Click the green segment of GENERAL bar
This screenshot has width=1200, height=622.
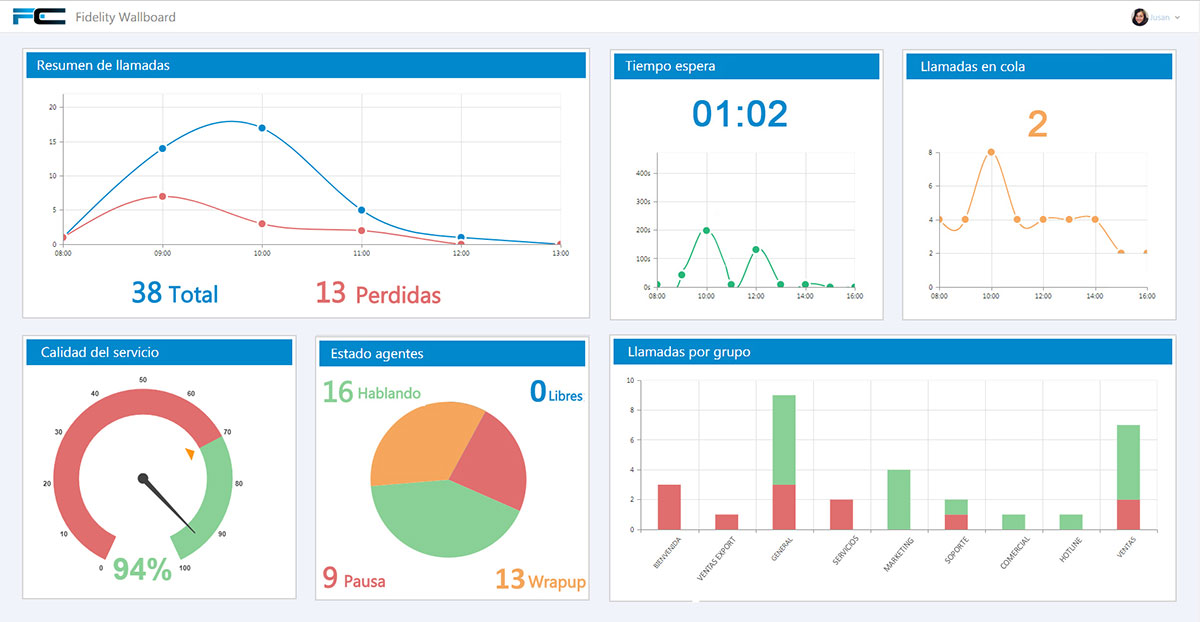click(x=784, y=440)
